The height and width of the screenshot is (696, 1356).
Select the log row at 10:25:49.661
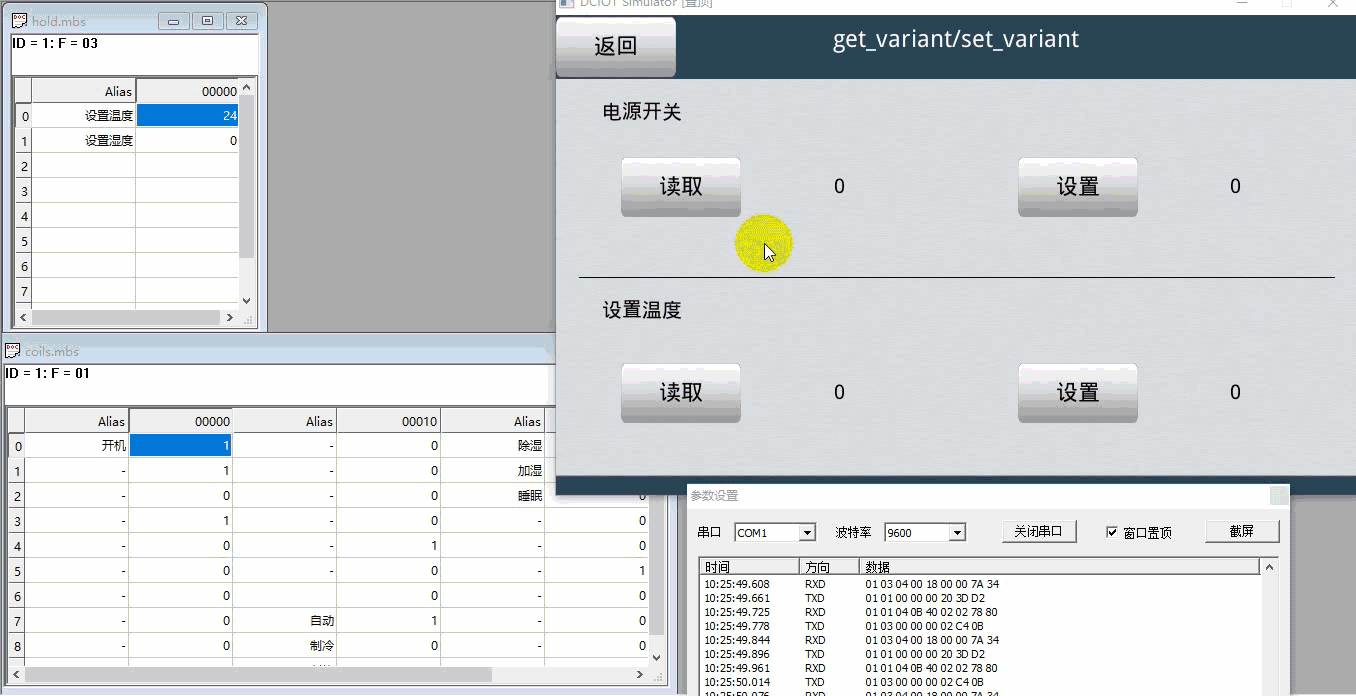click(x=980, y=598)
